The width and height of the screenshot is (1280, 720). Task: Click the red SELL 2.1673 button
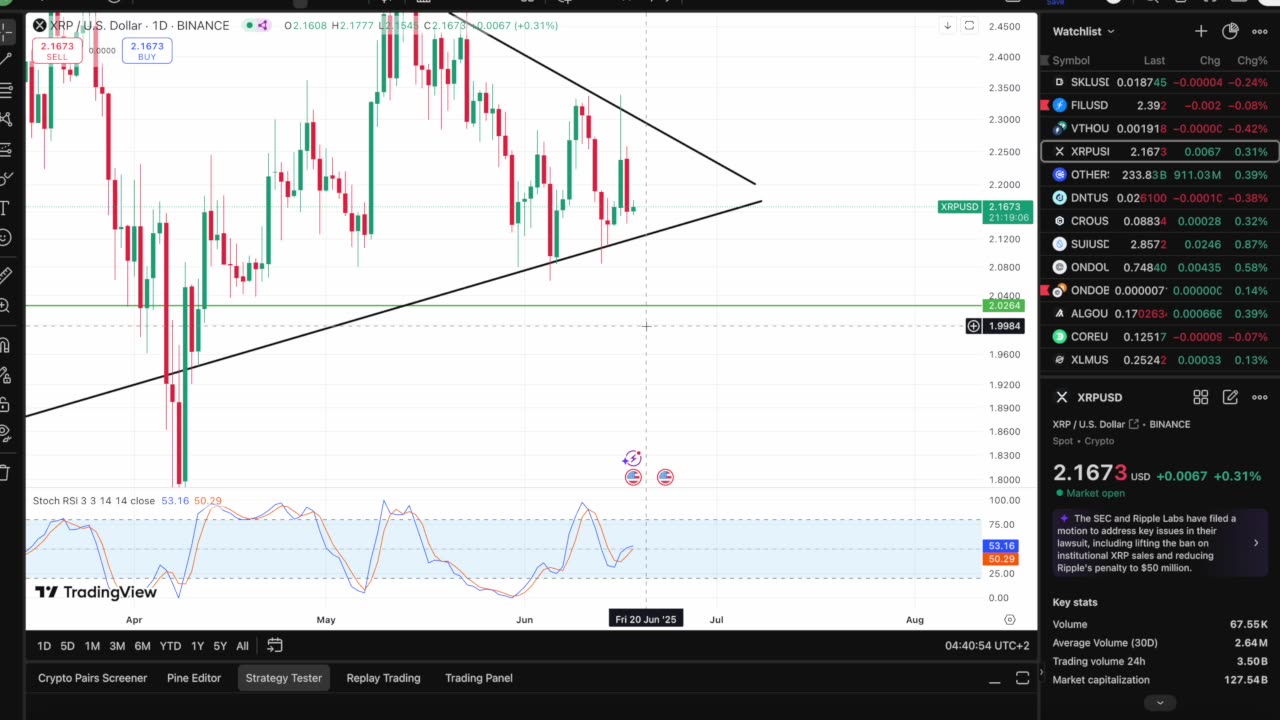click(57, 50)
